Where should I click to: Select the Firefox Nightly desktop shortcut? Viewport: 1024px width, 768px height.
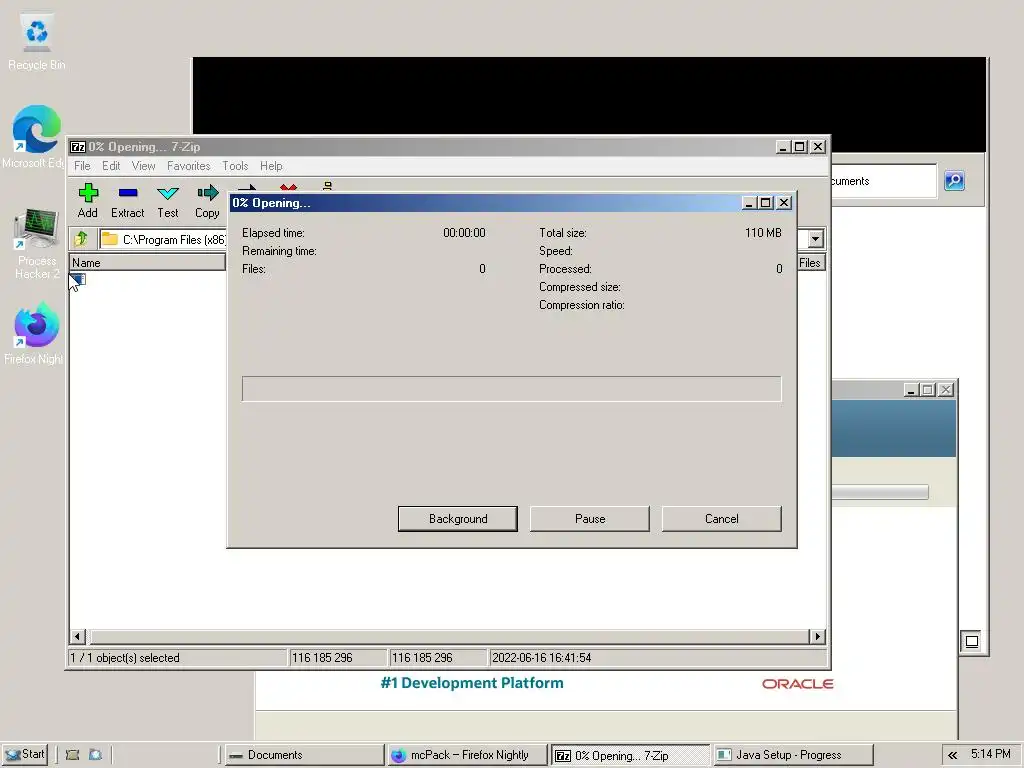[x=35, y=333]
